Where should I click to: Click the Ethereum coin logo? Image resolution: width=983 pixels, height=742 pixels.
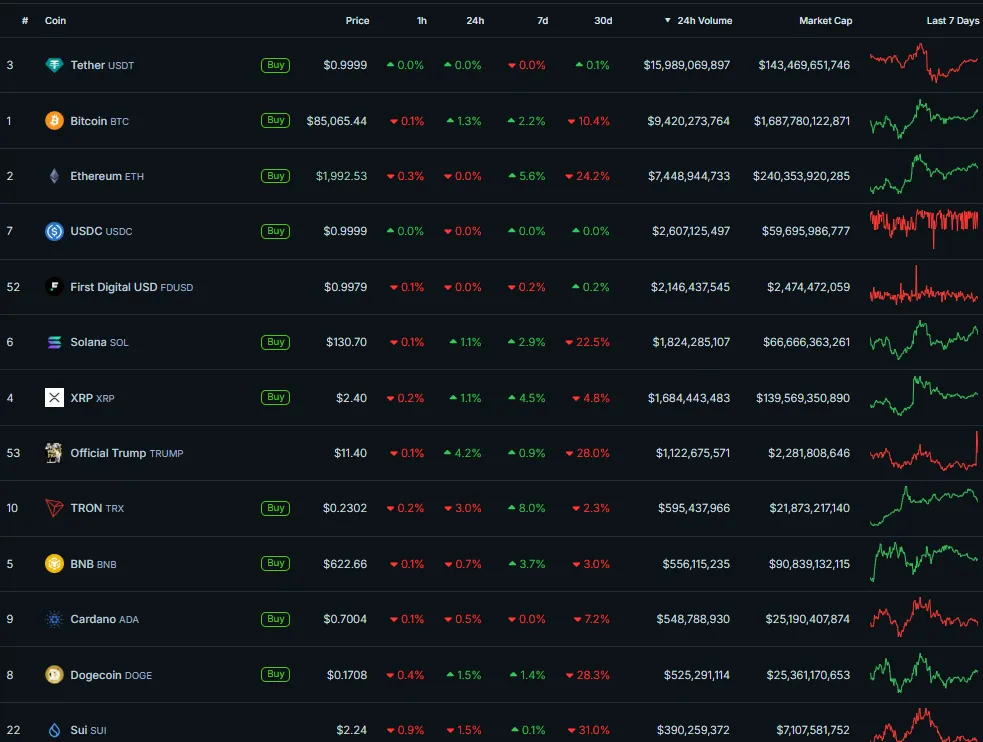coord(55,176)
